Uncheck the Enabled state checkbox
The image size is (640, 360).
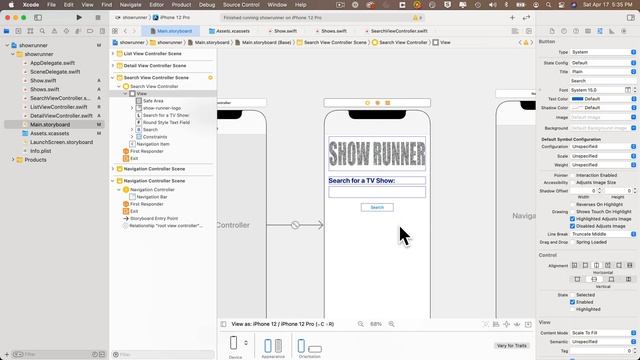pos(572,302)
